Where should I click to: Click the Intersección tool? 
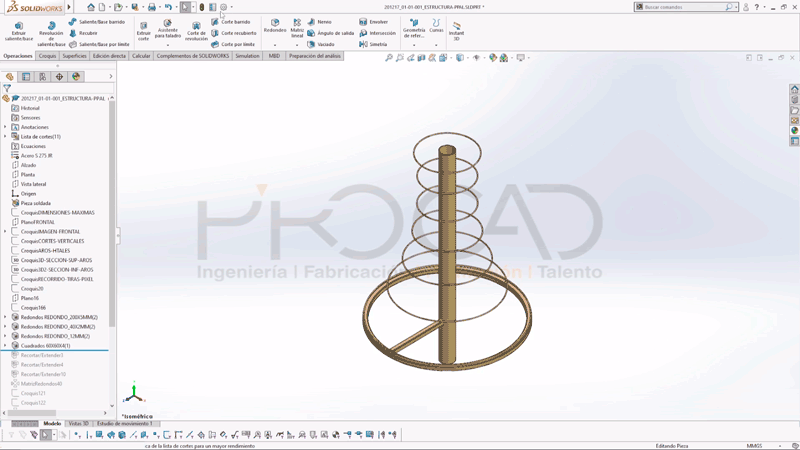tap(378, 33)
